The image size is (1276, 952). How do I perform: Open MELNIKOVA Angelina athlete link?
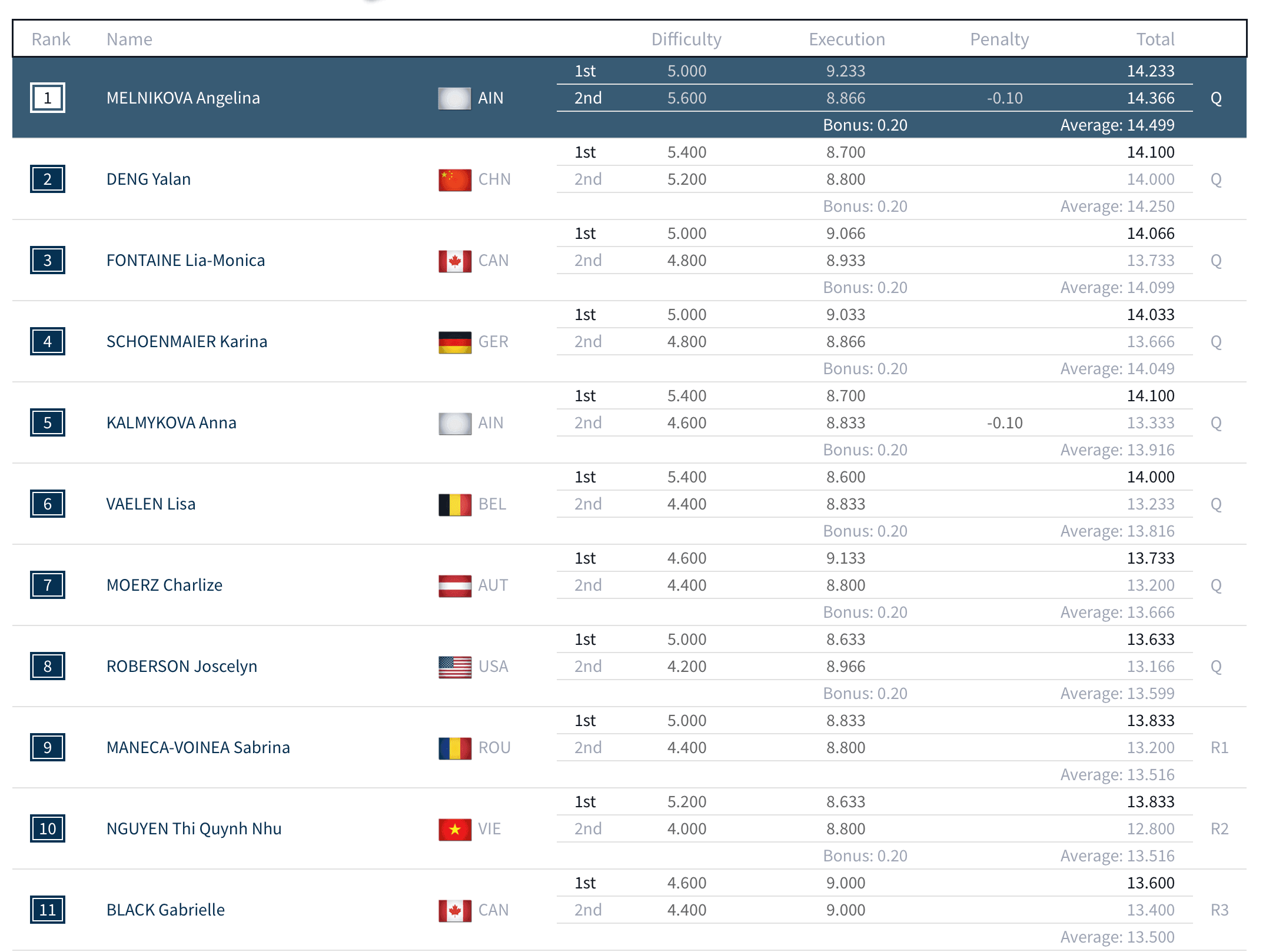[183, 98]
